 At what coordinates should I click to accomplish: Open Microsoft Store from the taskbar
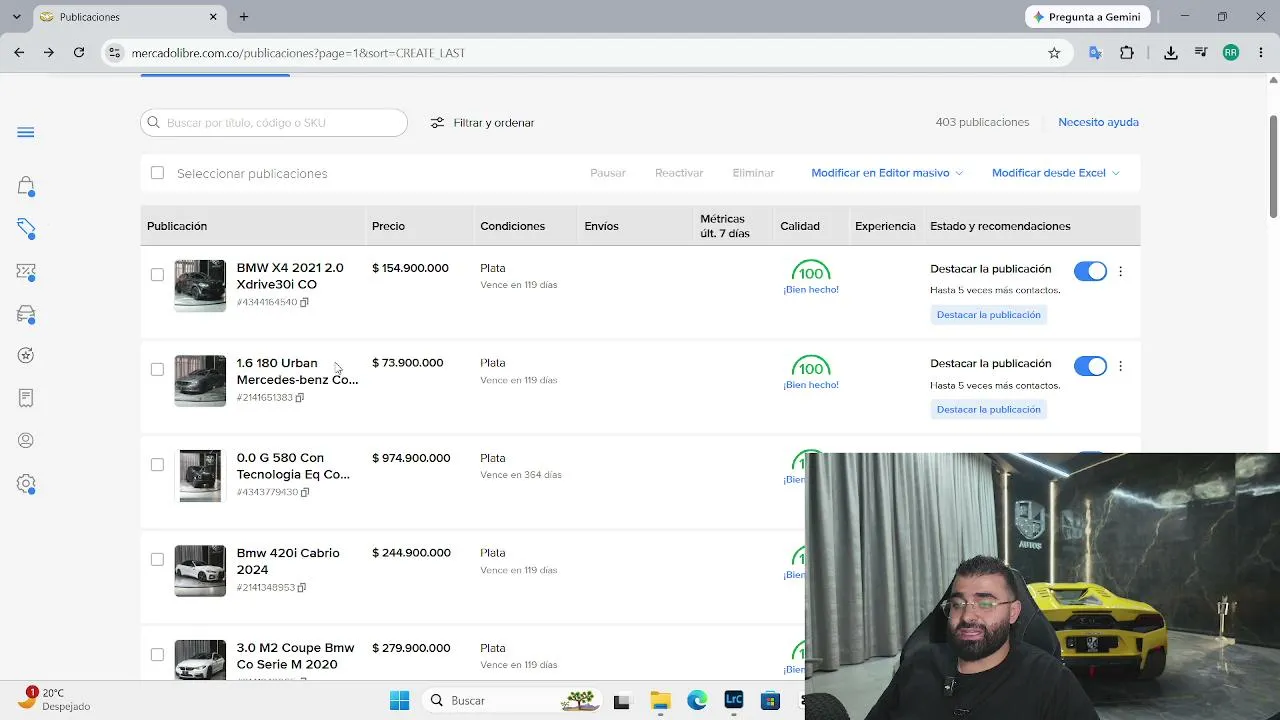(x=770, y=700)
